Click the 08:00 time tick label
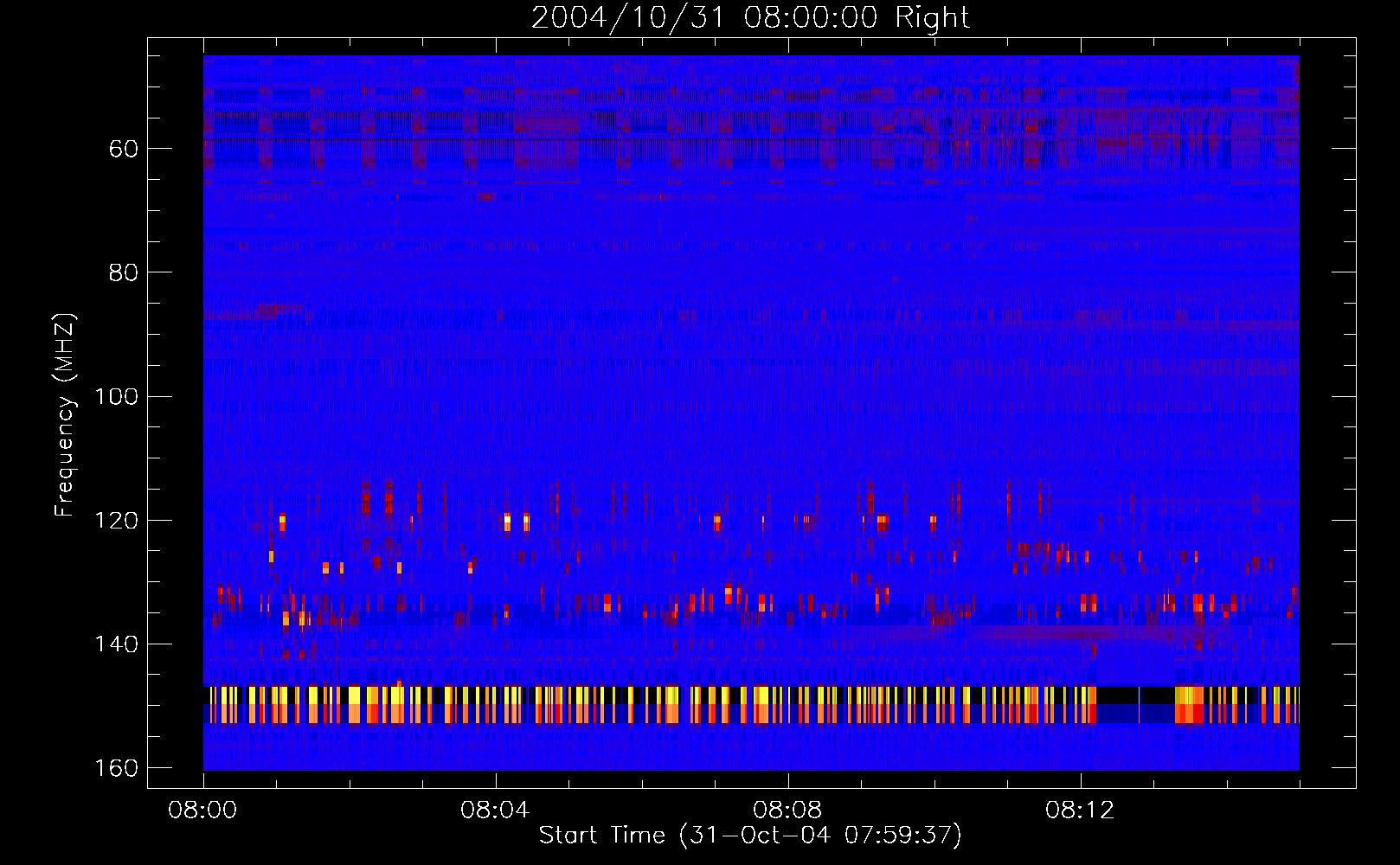 tap(203, 811)
